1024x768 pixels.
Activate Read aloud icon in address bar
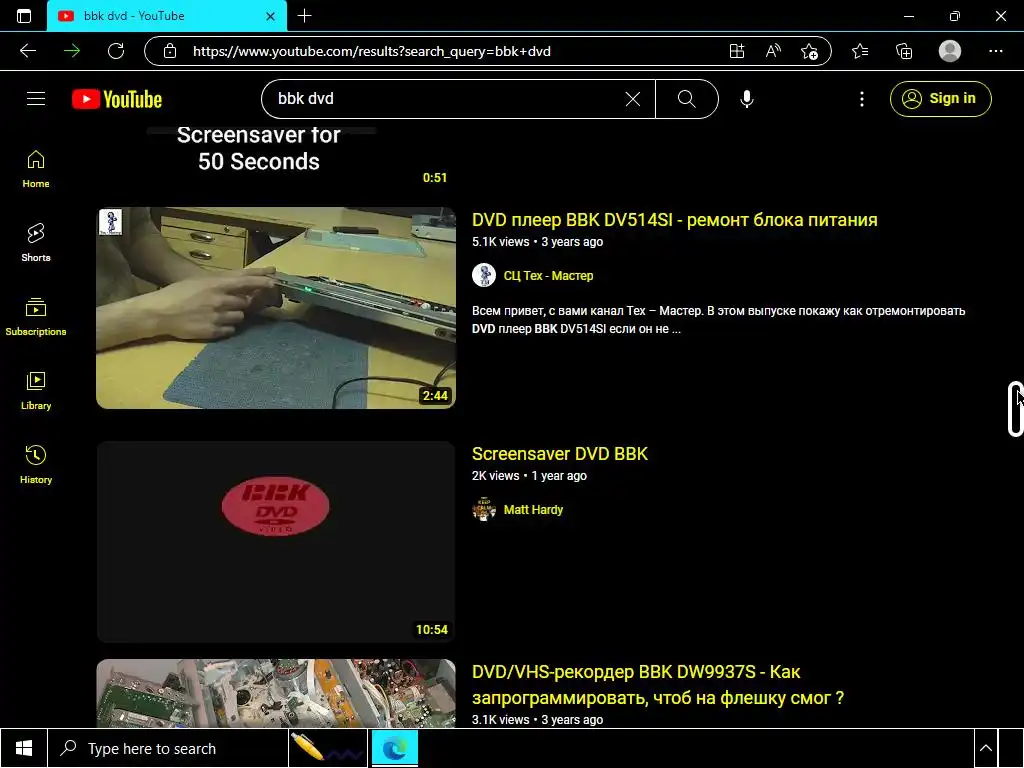tap(773, 51)
